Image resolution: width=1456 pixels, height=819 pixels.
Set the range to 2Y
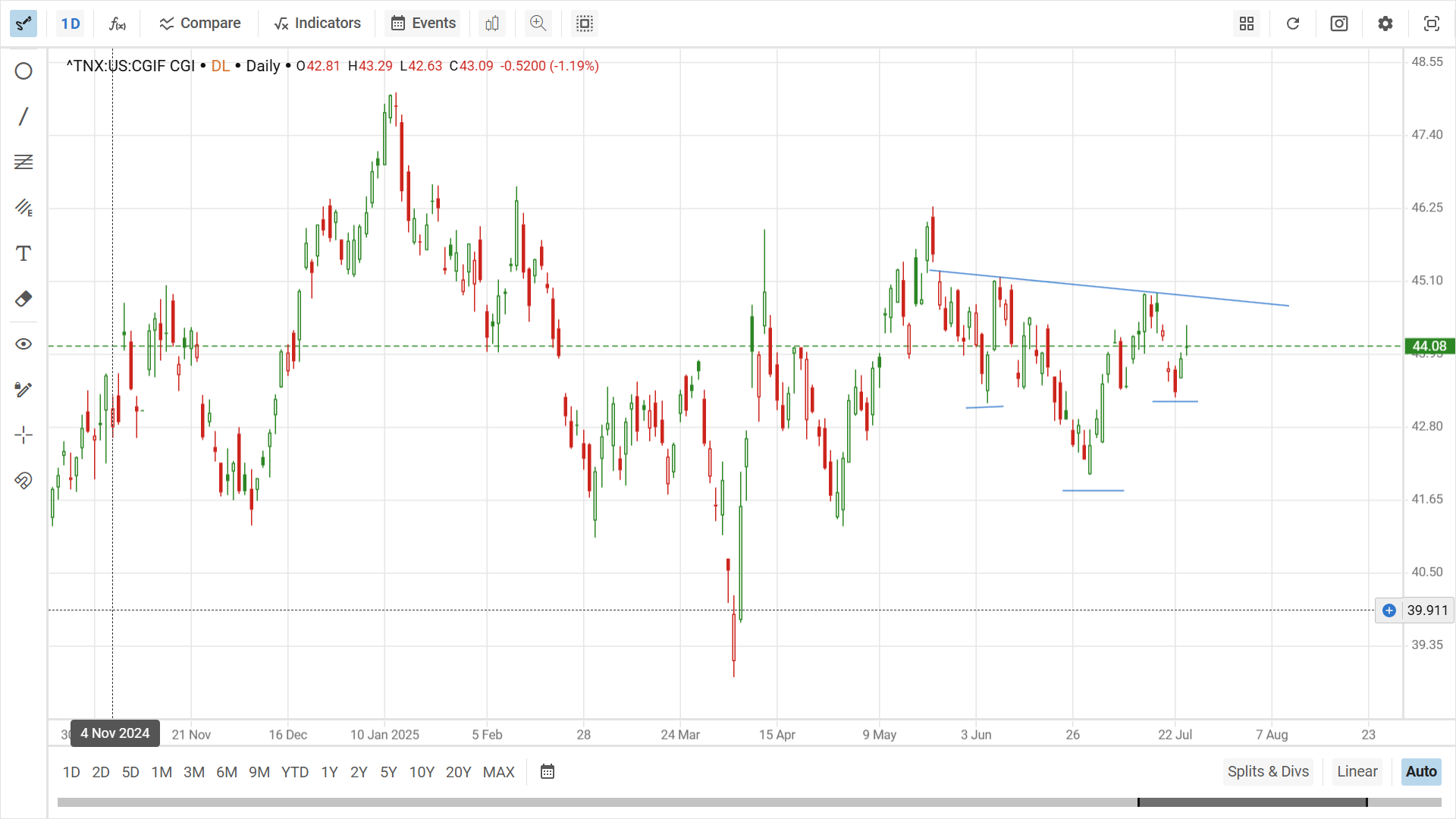click(x=359, y=772)
